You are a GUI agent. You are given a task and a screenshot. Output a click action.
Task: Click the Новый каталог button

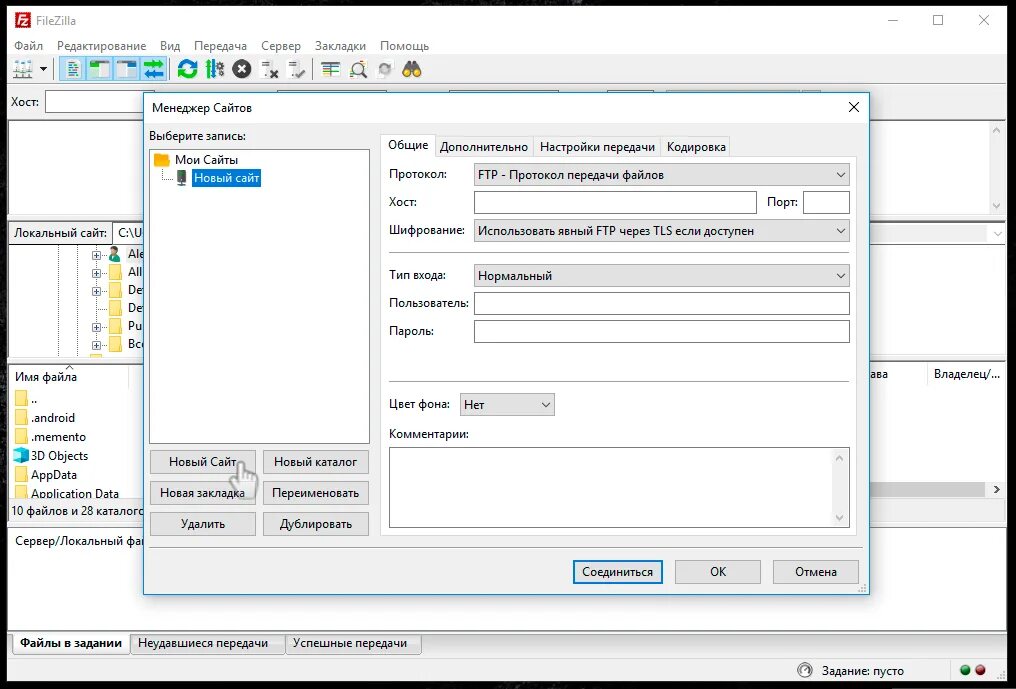(x=316, y=462)
